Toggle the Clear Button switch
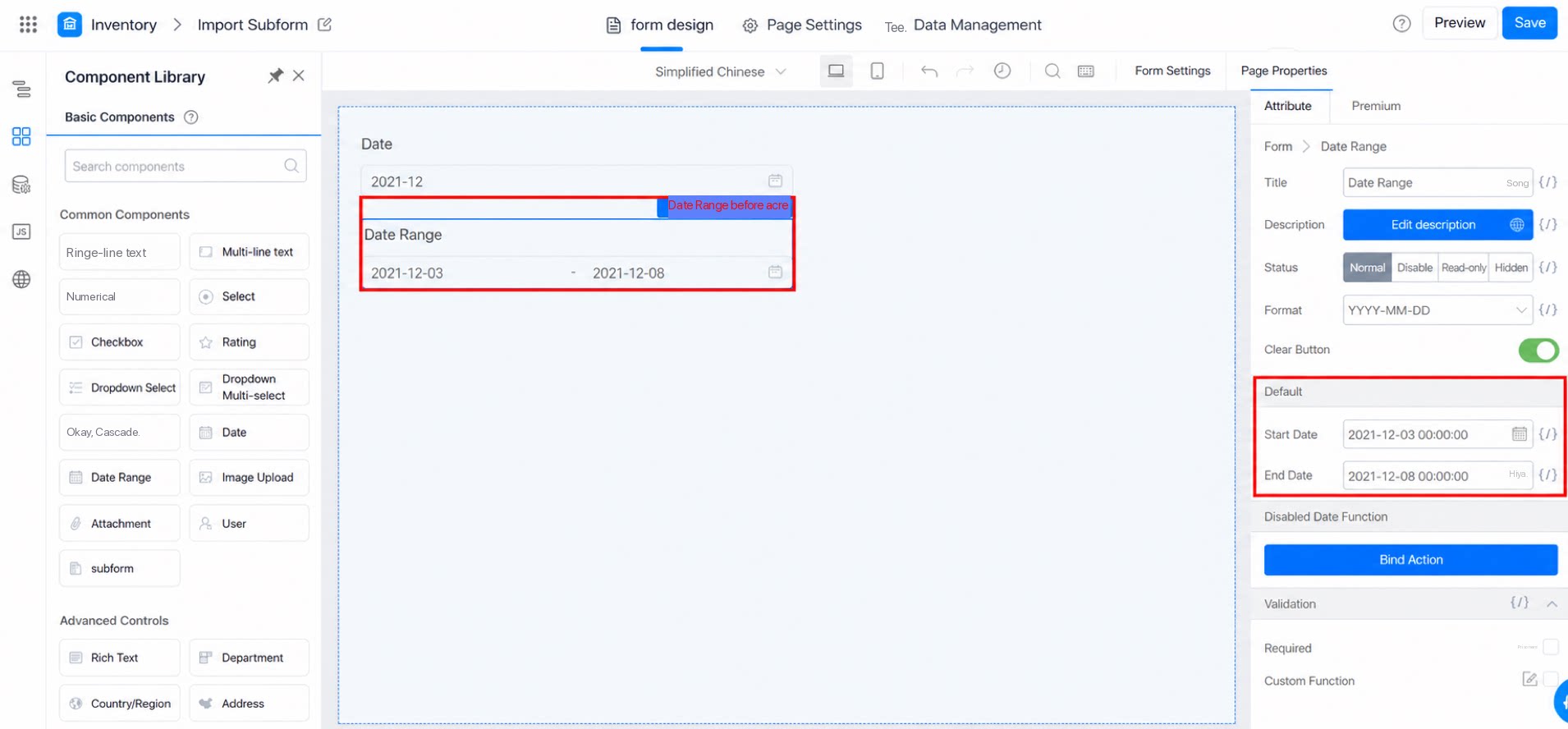 tap(1538, 351)
